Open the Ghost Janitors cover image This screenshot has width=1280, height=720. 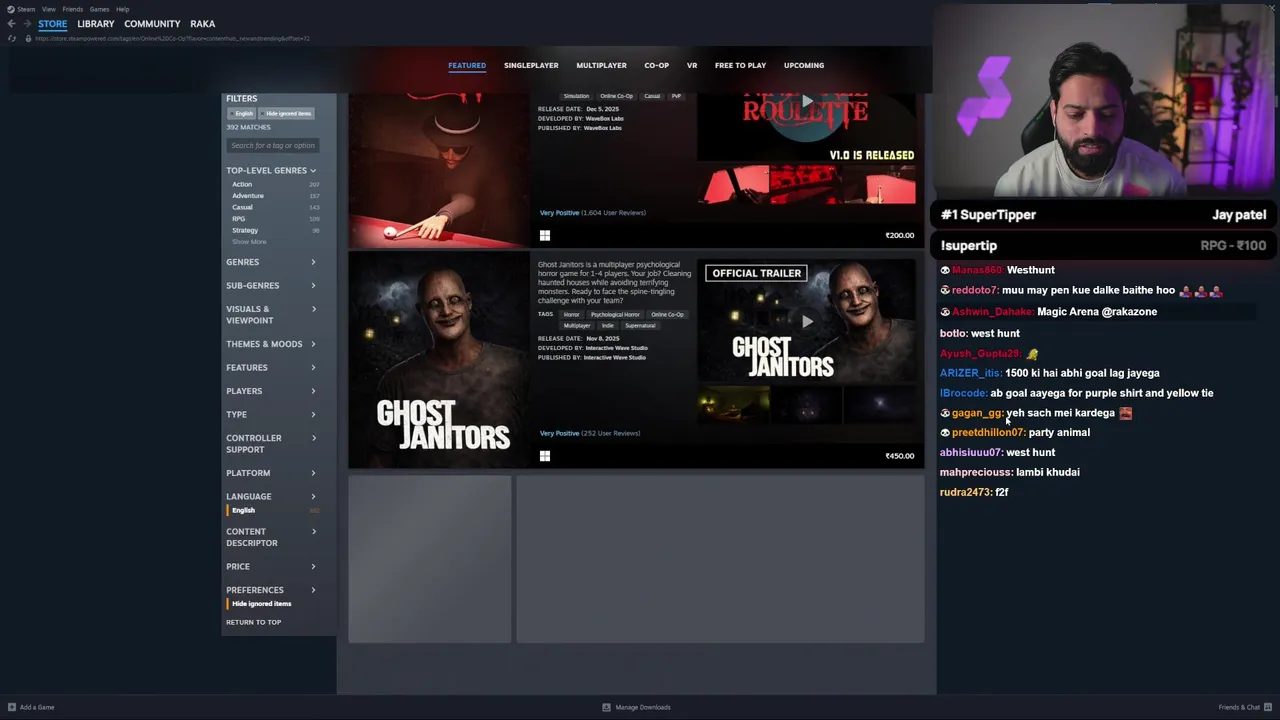(x=439, y=360)
